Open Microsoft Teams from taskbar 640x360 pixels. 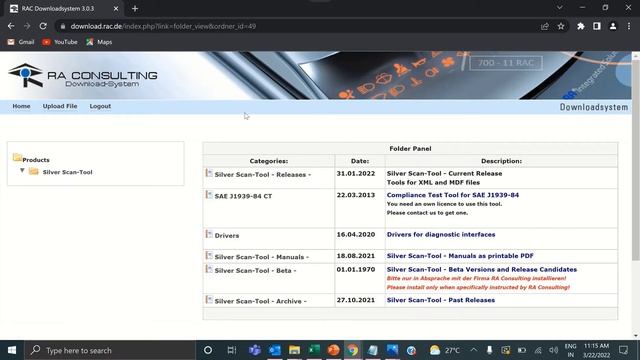click(x=255, y=350)
